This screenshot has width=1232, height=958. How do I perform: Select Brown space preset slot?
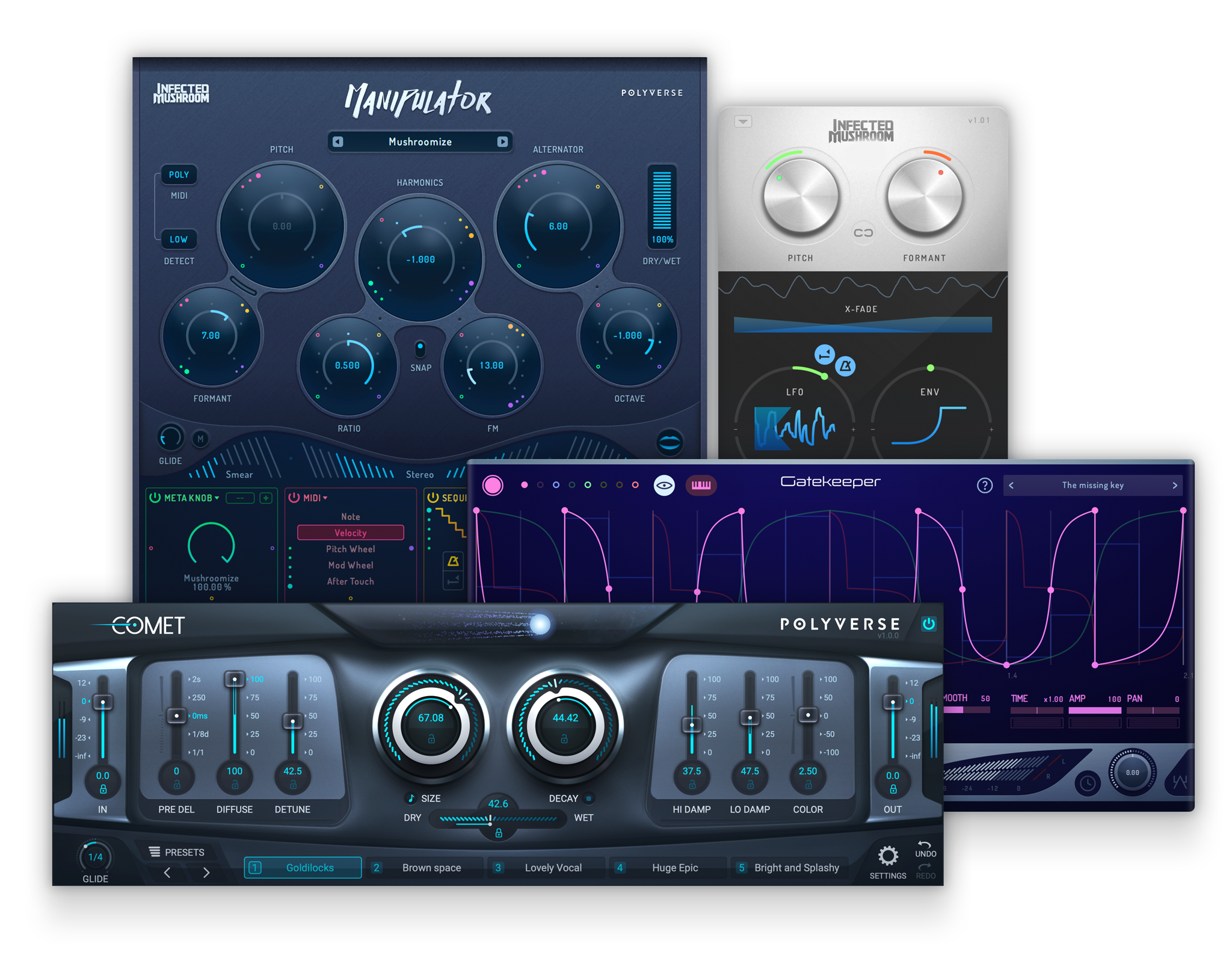(x=425, y=868)
